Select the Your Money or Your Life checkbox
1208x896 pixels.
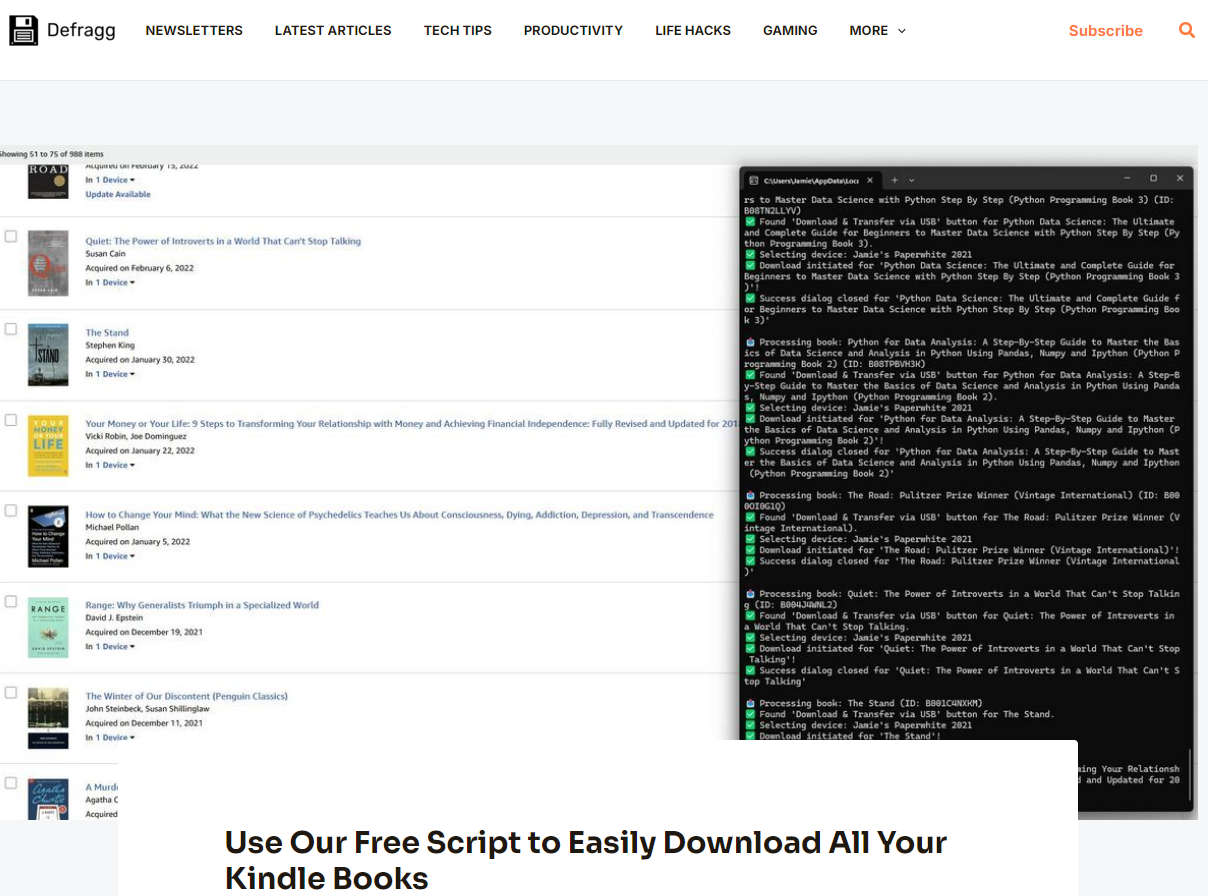[11, 420]
